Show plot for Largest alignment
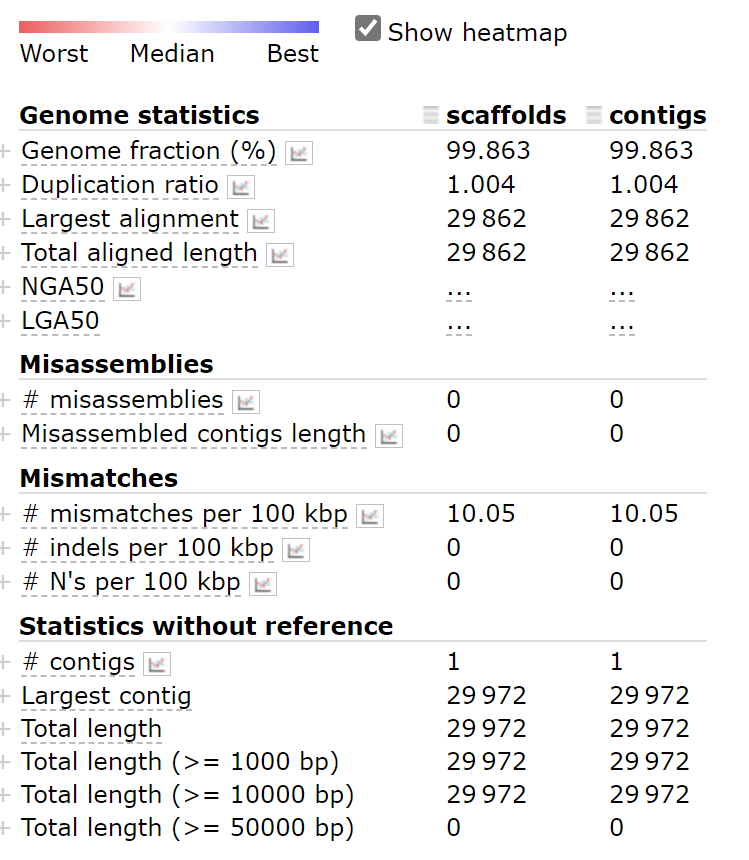Viewport: 749px width, 860px height. point(262,221)
